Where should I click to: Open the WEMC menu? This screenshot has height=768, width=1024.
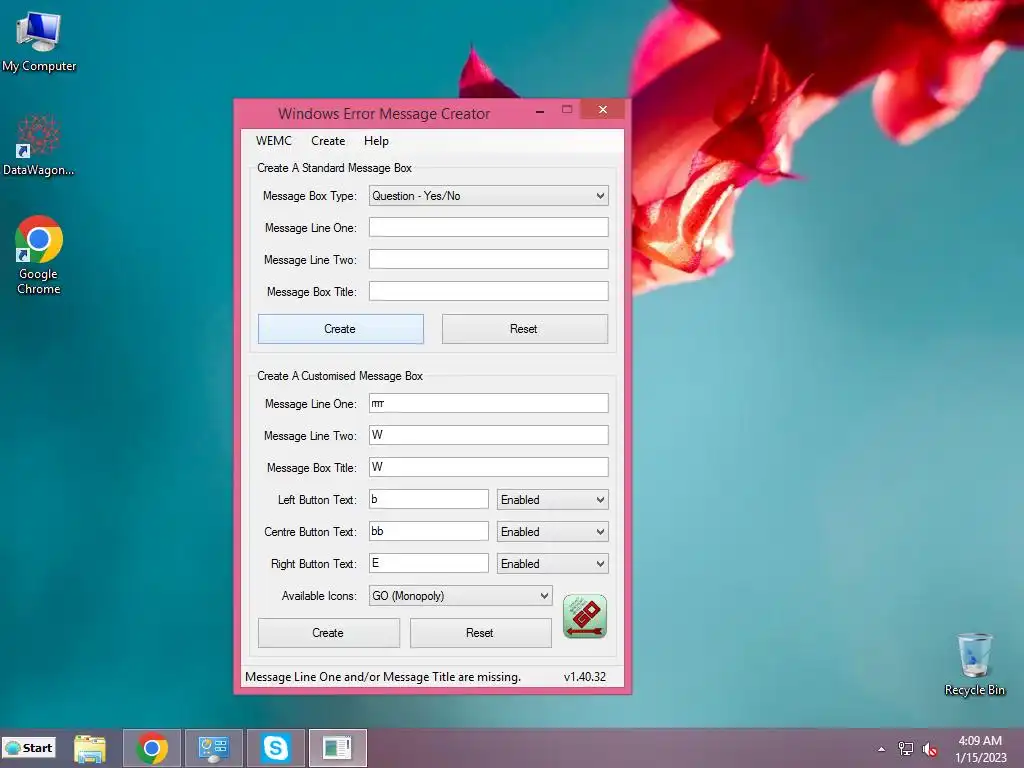274,141
